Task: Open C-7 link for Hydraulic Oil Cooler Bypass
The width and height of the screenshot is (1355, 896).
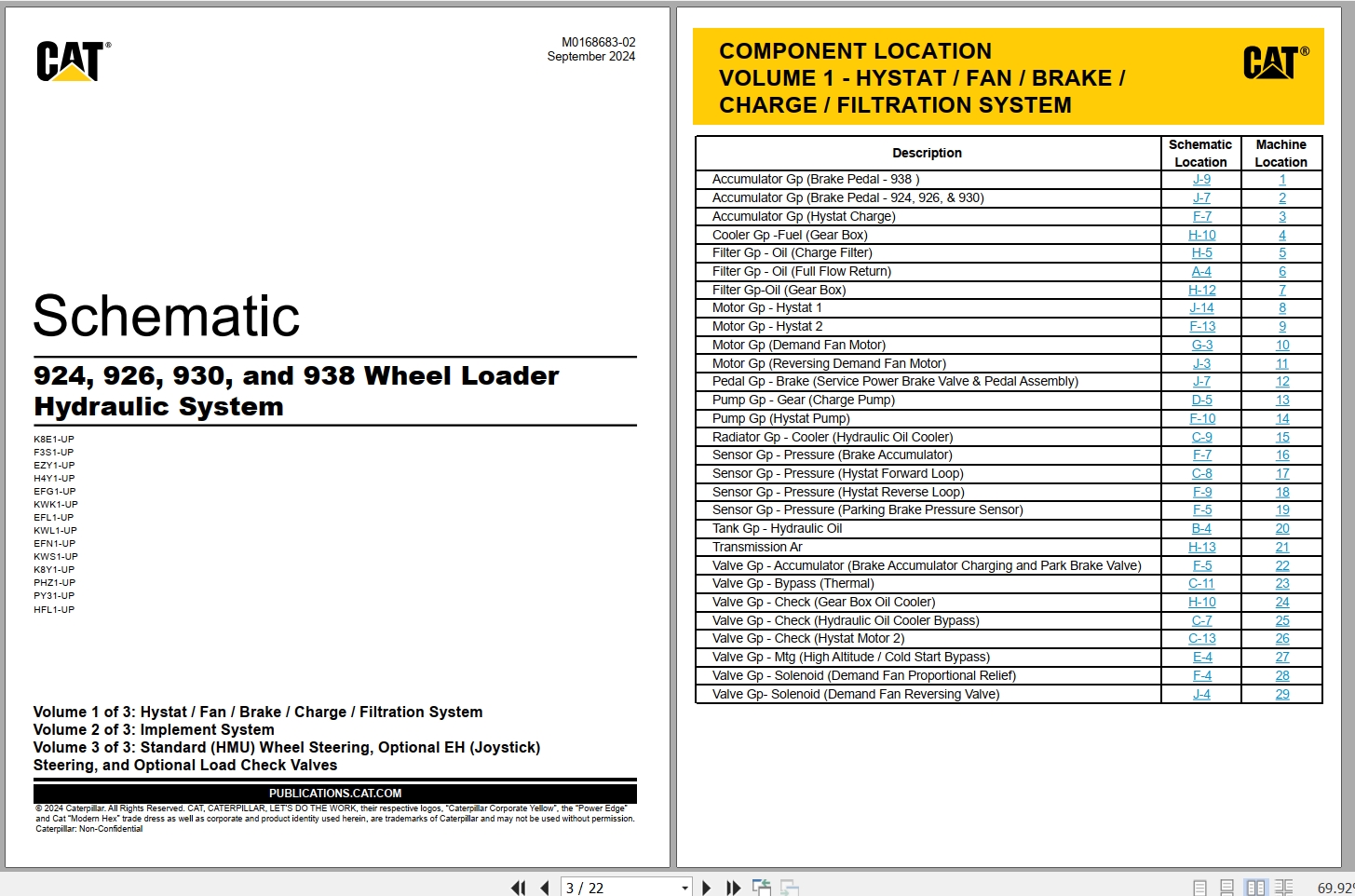Action: [1202, 620]
